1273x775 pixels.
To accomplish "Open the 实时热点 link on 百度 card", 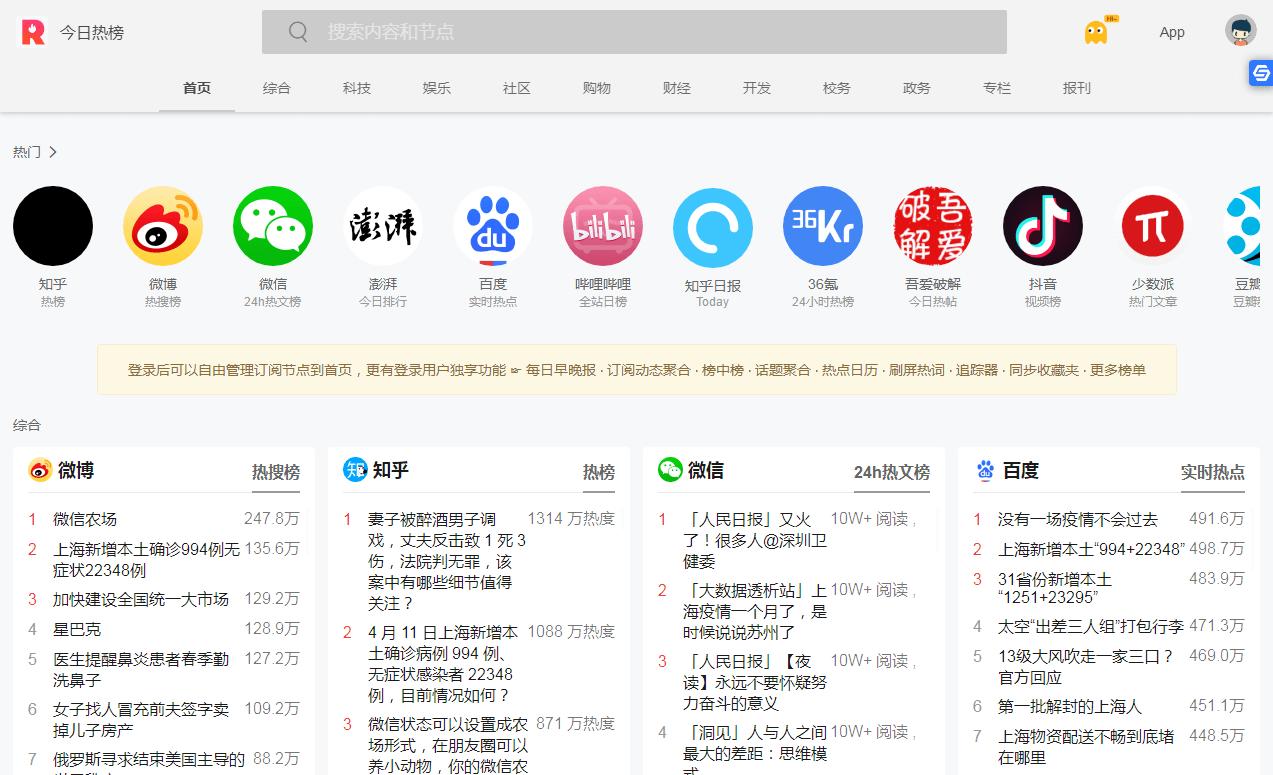I will click(x=1213, y=472).
